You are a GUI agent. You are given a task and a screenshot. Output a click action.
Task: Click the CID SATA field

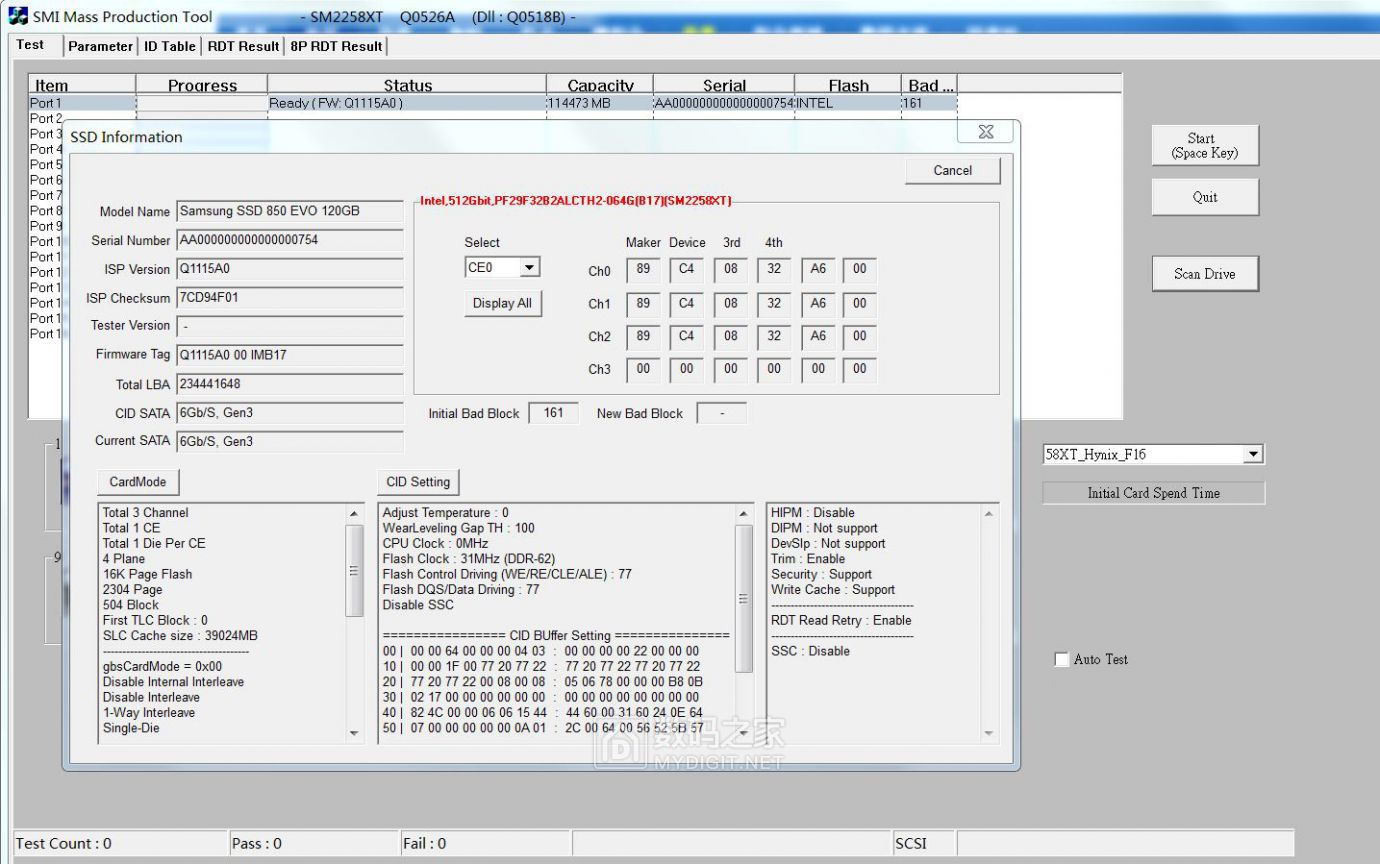pyautogui.click(x=290, y=413)
